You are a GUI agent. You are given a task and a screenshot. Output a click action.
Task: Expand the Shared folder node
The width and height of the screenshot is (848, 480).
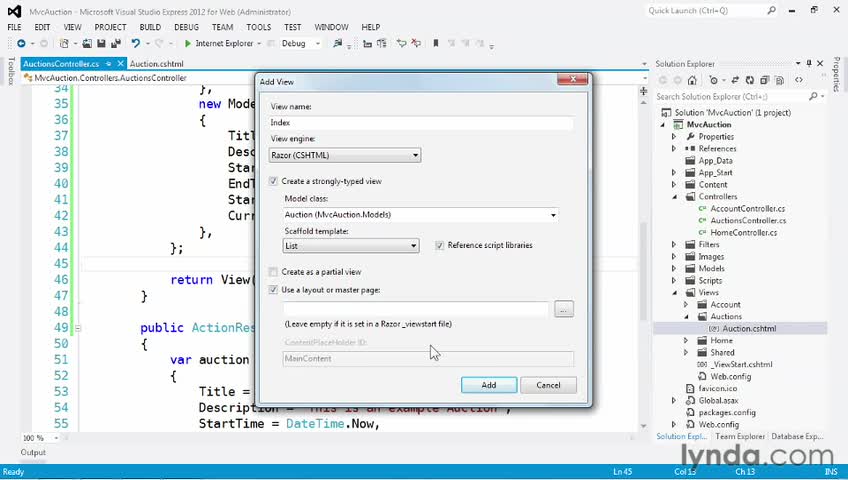point(686,352)
